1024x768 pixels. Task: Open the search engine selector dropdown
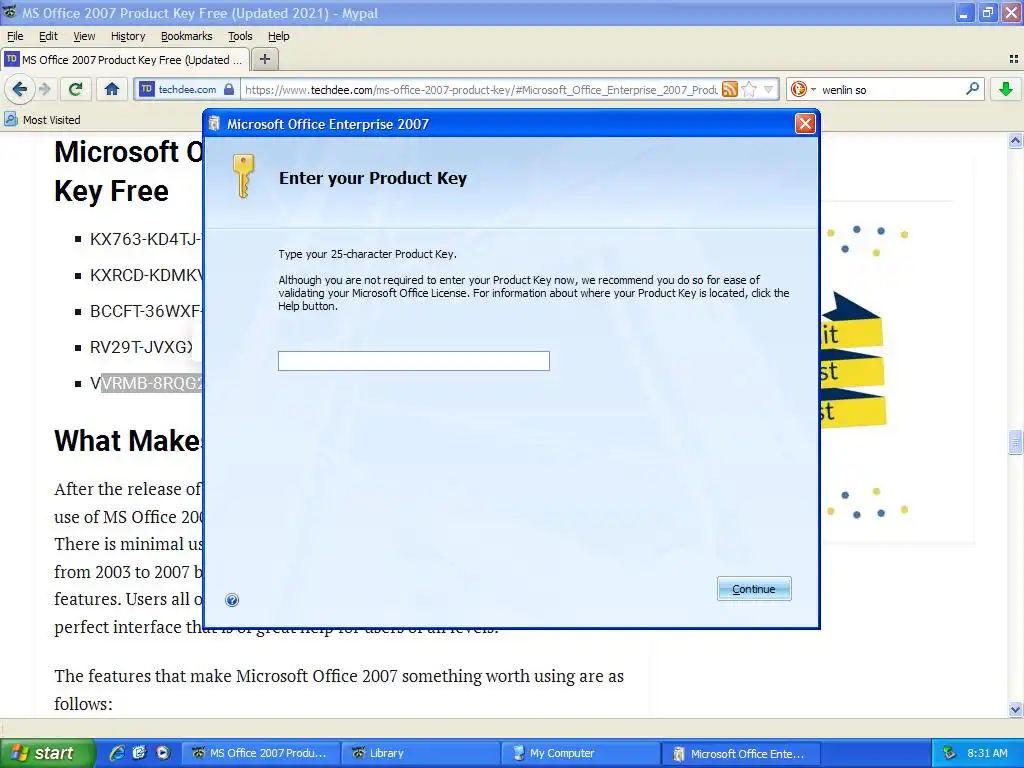click(802, 89)
